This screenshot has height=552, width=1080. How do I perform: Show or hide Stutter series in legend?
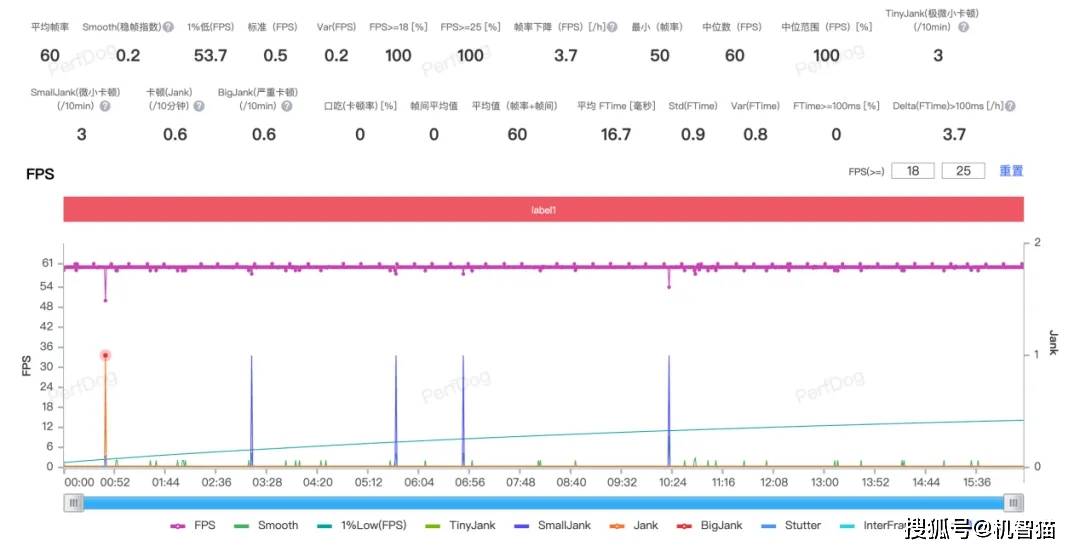790,525
